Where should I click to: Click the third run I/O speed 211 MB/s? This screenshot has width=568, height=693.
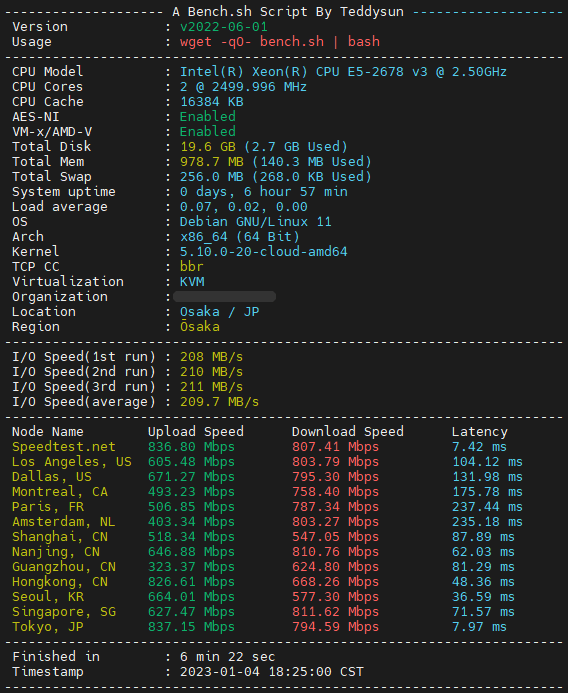(211, 387)
